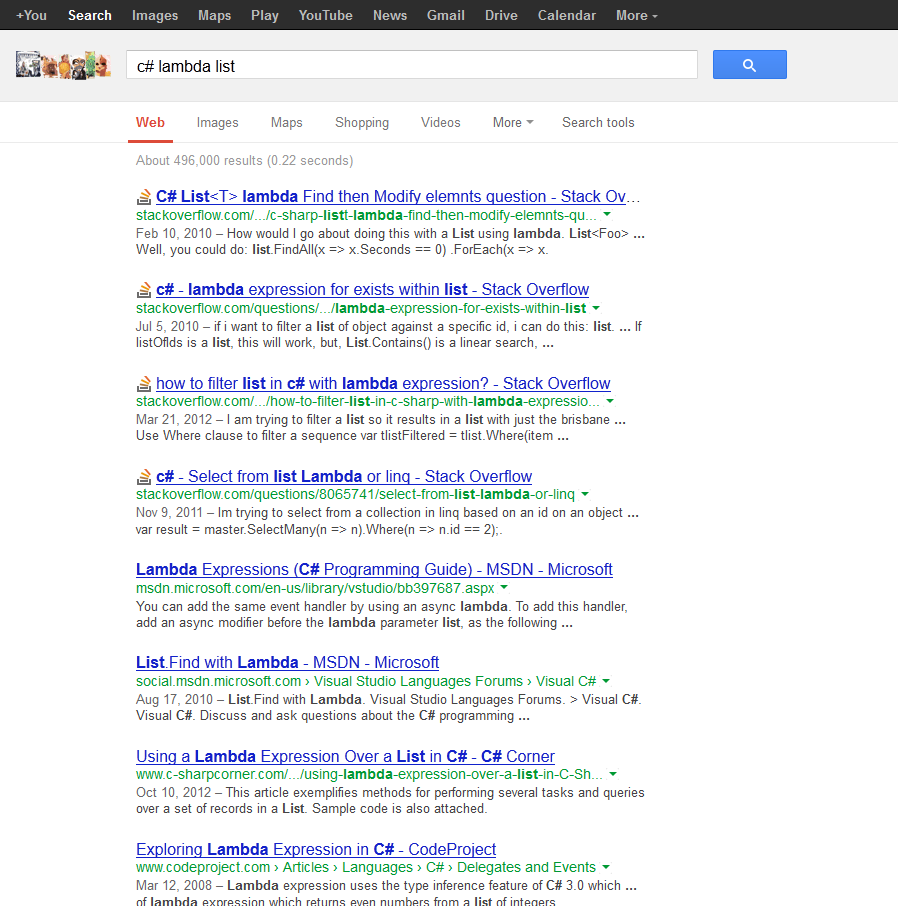Open Play in the top bar

coord(265,16)
